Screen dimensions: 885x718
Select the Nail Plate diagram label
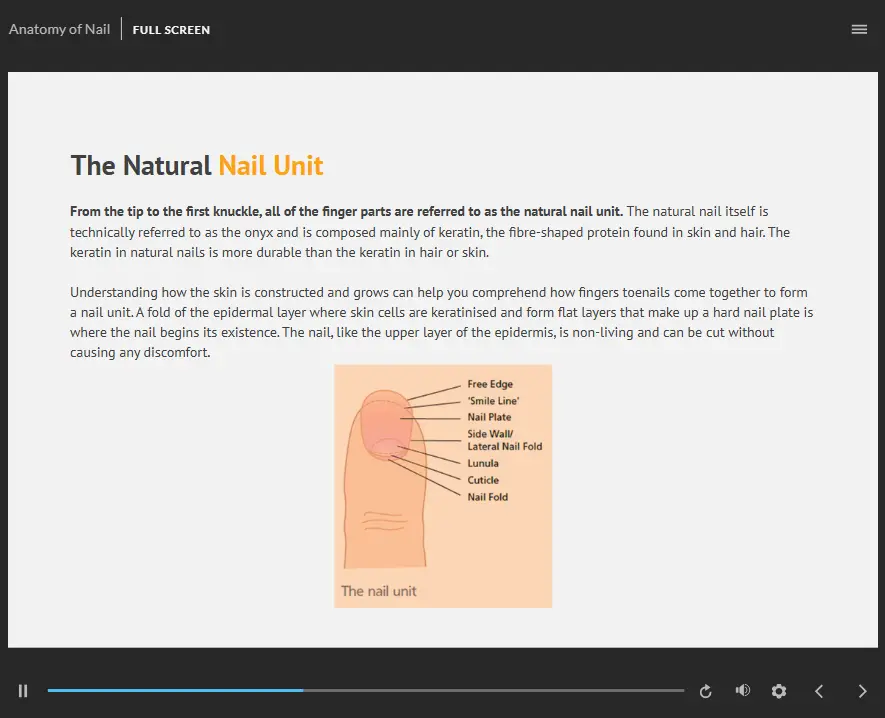489,417
